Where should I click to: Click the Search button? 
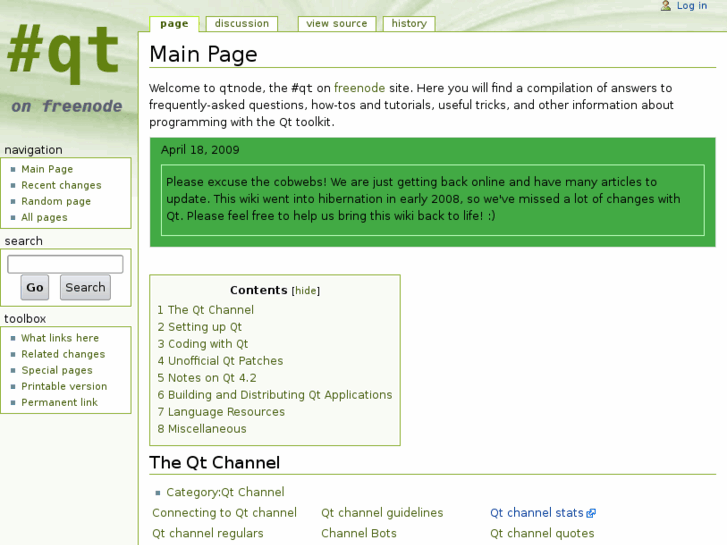pos(85,288)
